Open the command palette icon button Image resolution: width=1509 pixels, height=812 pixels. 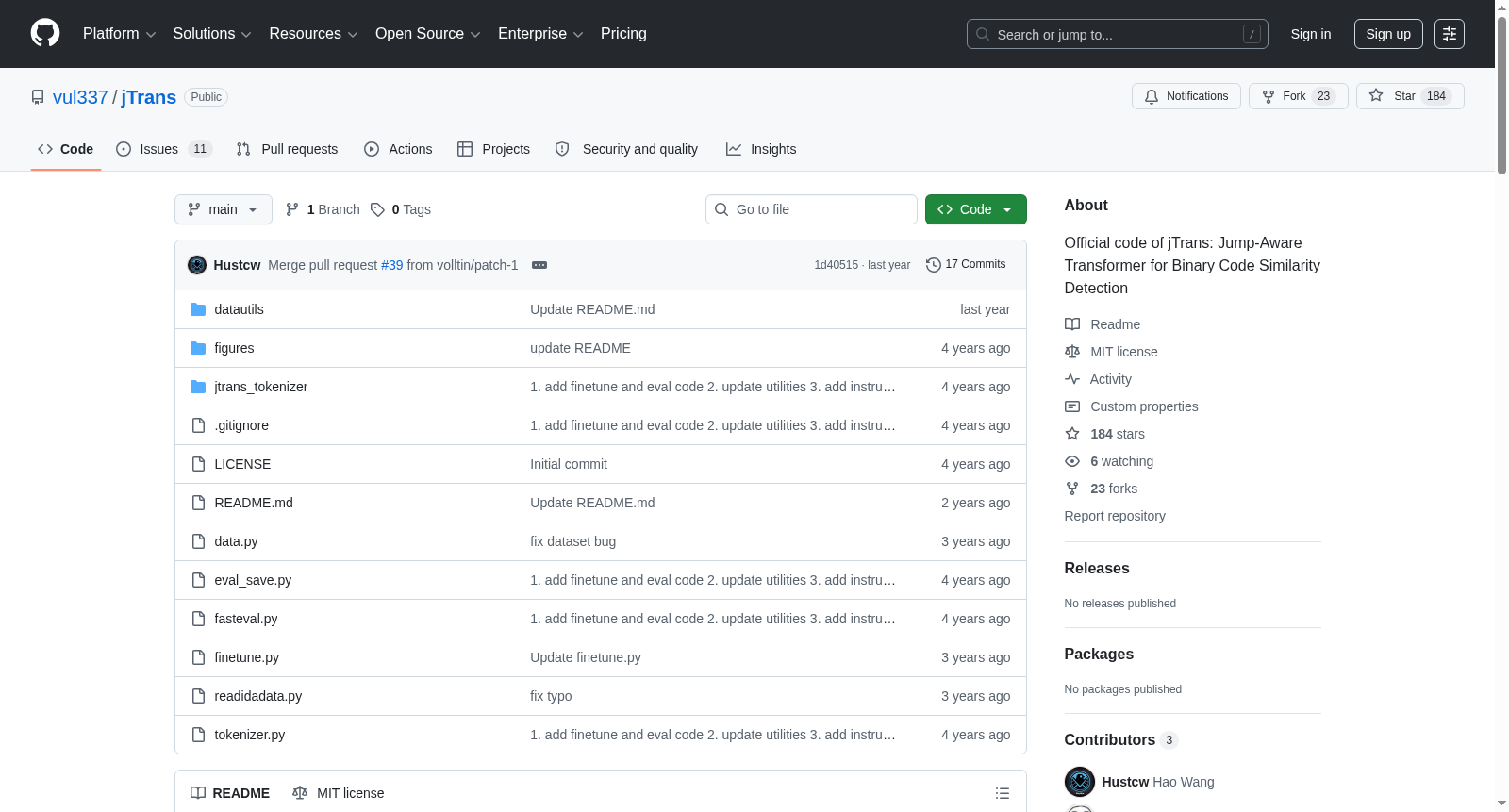(x=1450, y=34)
